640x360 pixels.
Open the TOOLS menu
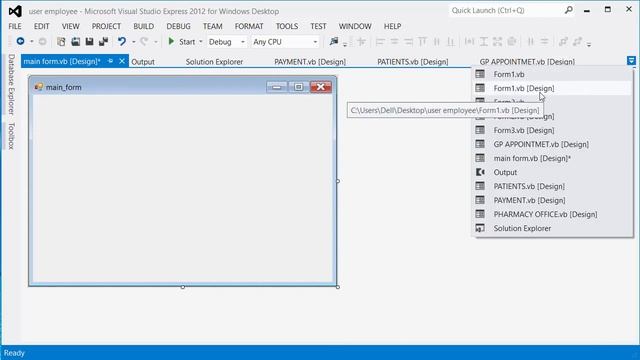point(287,26)
